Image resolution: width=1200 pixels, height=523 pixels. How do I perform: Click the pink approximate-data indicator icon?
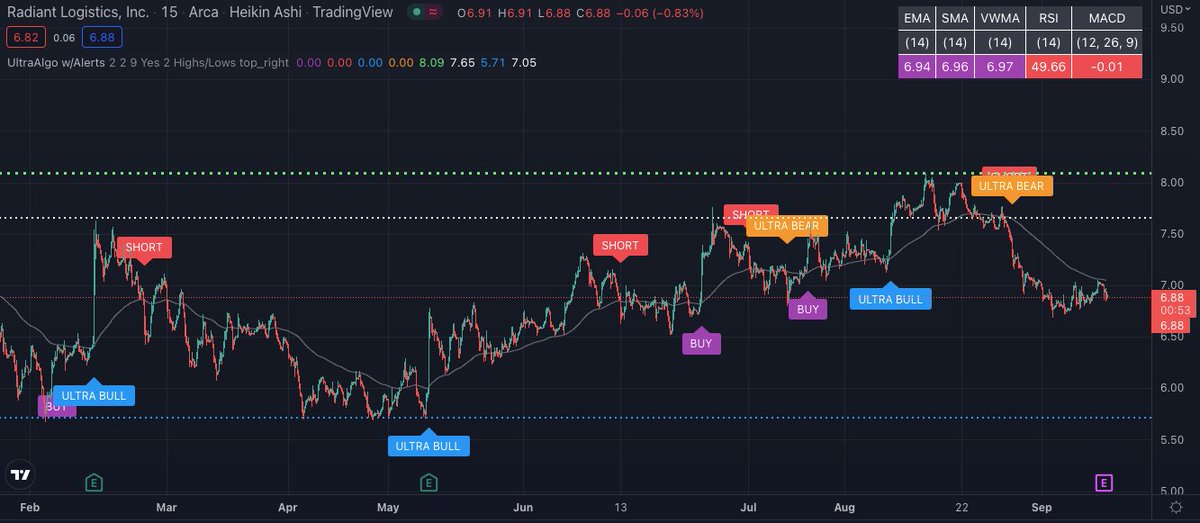[433, 14]
